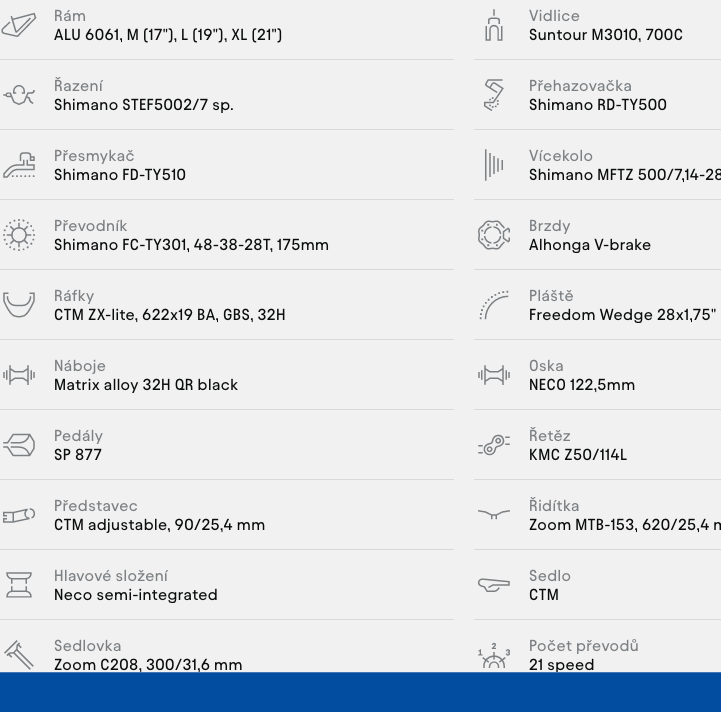Viewport: 721px width, 712px height.
Task: Click the 'Oska' label
Action: 546,366
